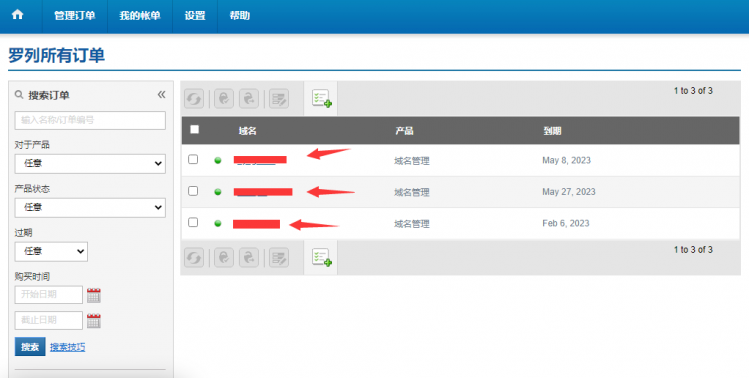Click 域名管理 in the May 27, 2023 row

point(412,193)
